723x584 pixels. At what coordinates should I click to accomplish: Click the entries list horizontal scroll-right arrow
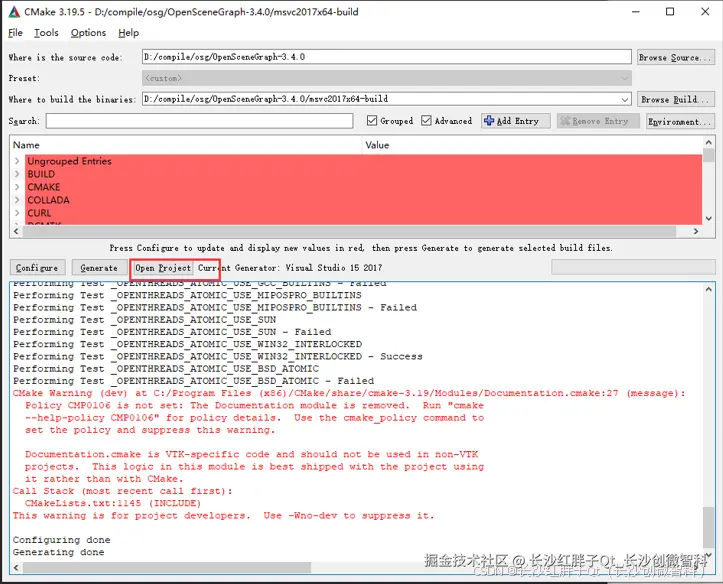[696, 231]
